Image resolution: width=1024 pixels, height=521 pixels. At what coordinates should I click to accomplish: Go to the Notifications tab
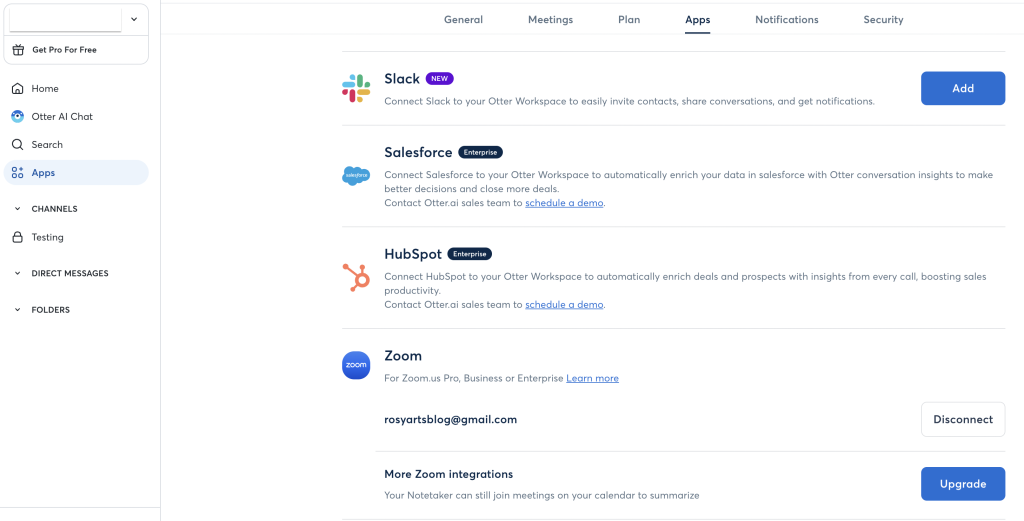[787, 20]
